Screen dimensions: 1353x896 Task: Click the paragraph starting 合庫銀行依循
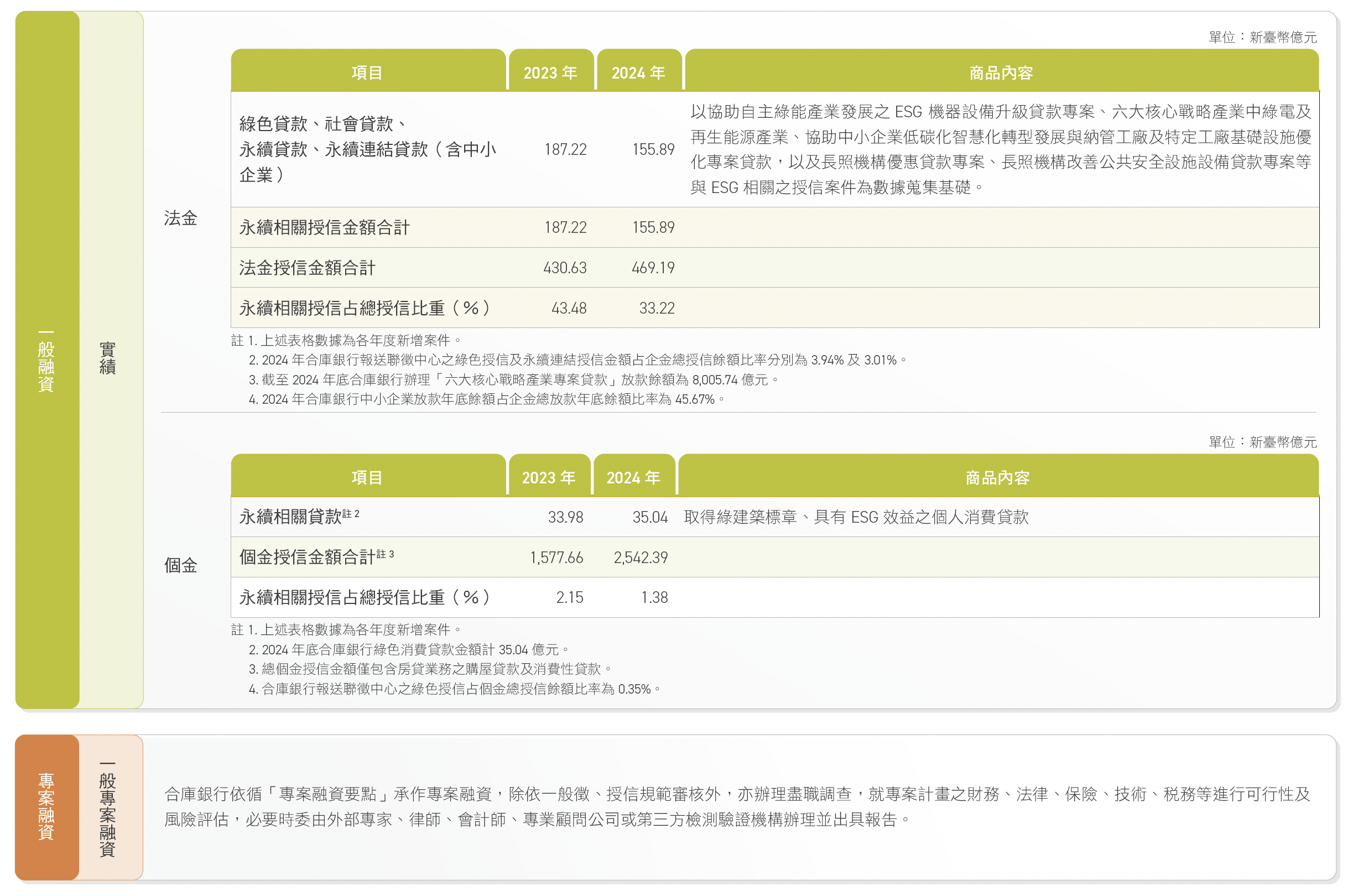click(736, 806)
